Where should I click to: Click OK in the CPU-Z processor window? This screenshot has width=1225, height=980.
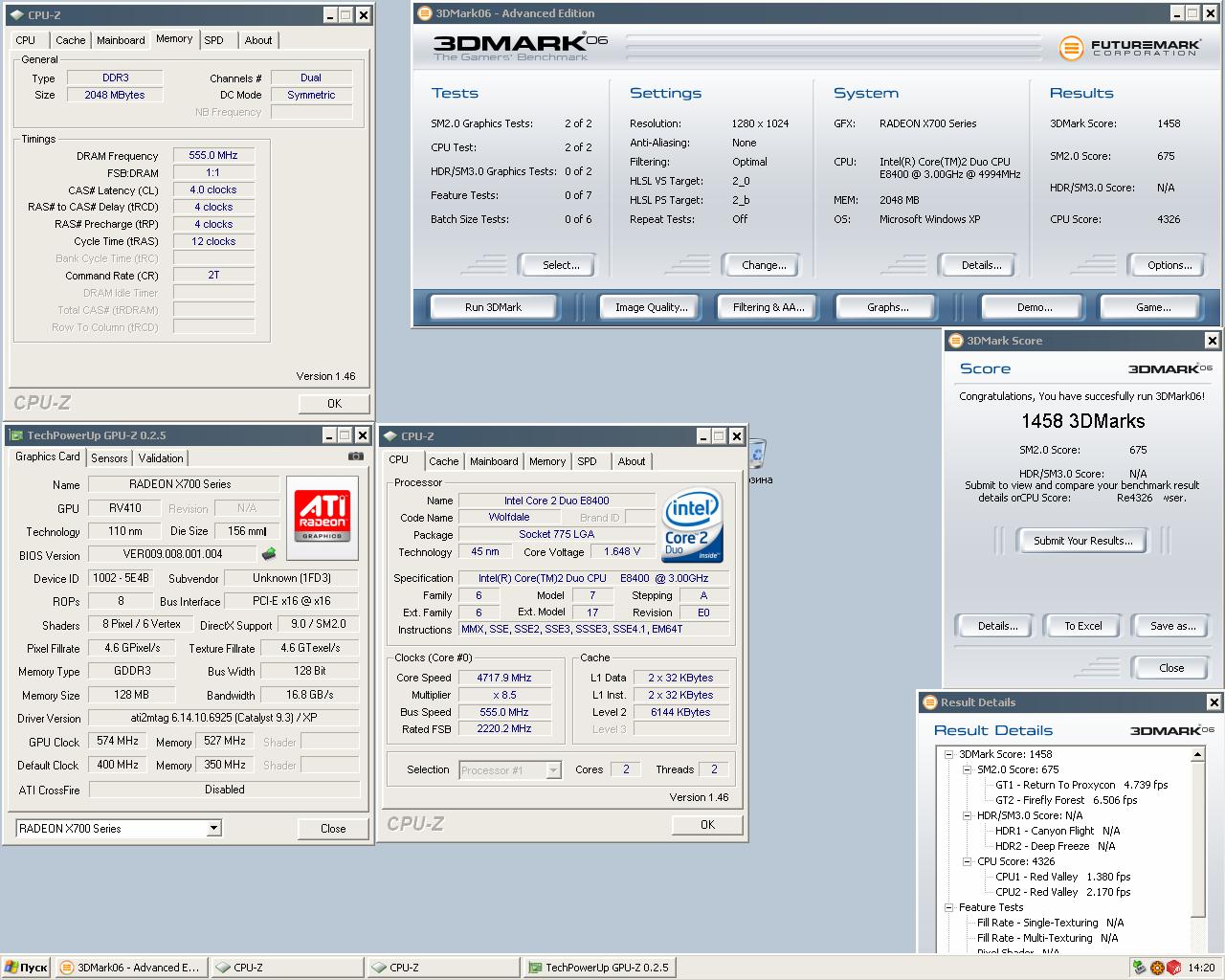[x=707, y=825]
